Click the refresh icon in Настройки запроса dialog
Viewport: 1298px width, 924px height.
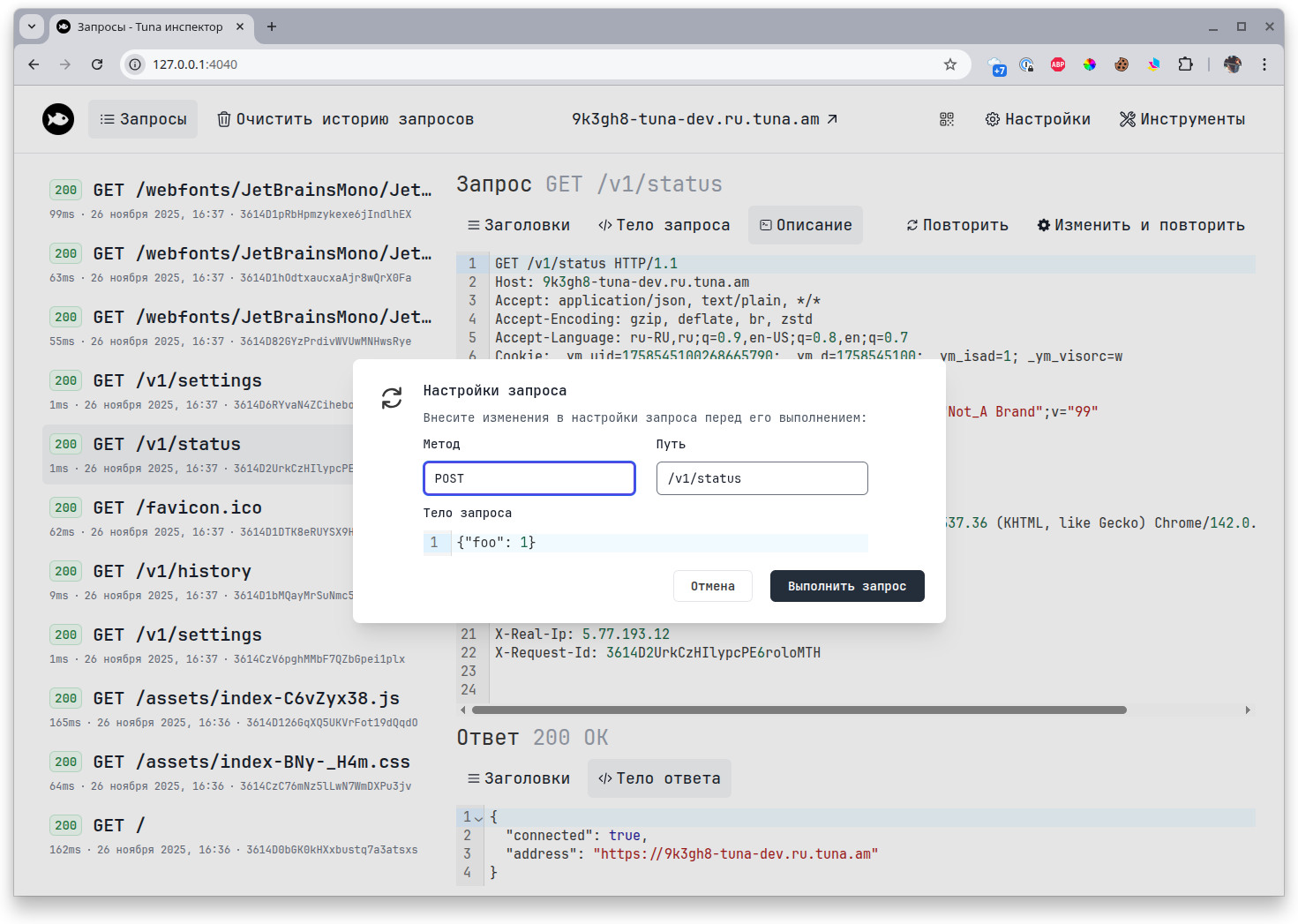pyautogui.click(x=392, y=398)
